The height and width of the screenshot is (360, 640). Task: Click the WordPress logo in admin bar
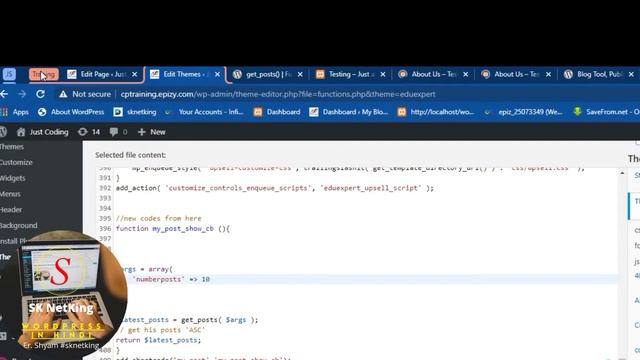tap(3, 132)
